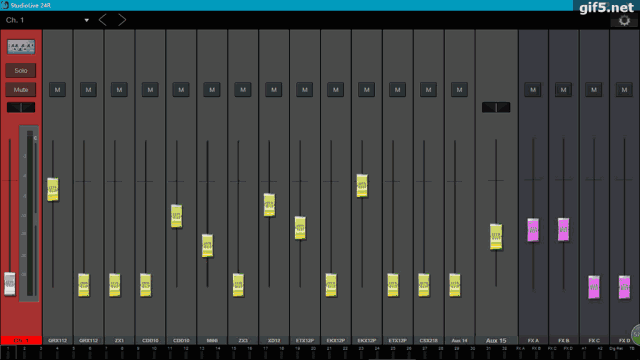Open the Ch. 1 channel selector dropdown

(47, 20)
